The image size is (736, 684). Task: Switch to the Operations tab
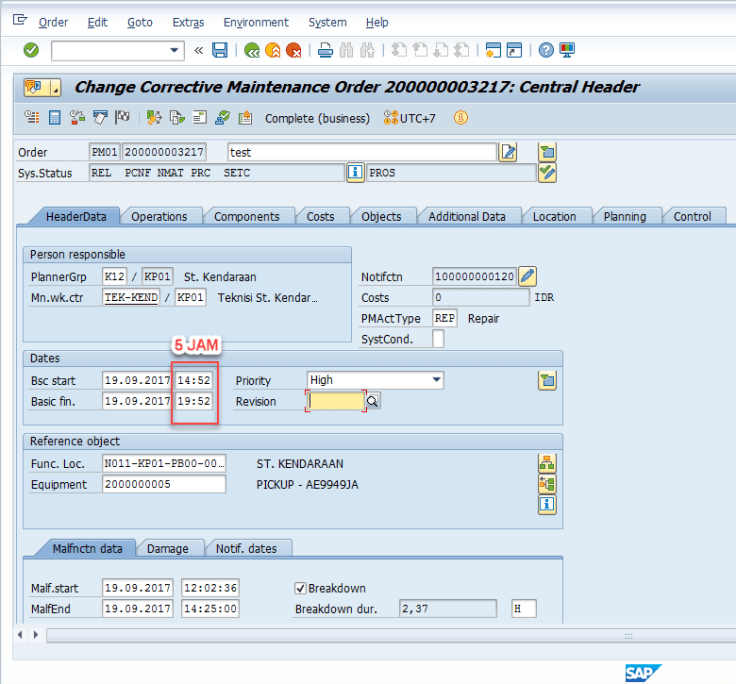159,216
